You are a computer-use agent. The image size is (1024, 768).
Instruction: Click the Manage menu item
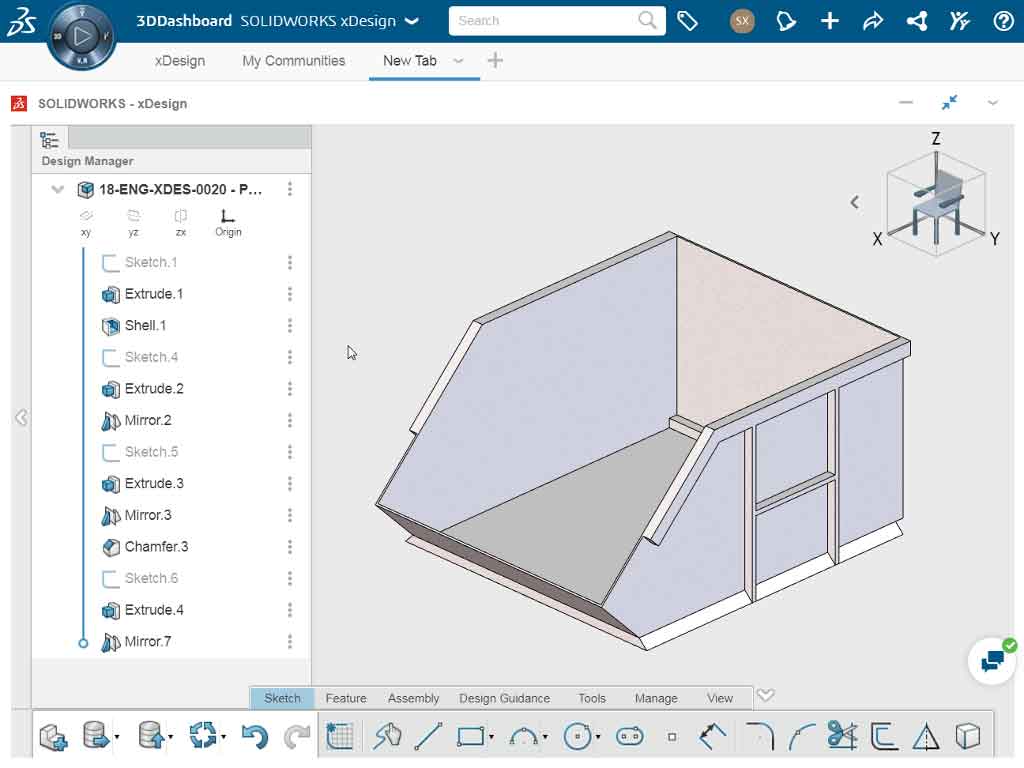[655, 698]
